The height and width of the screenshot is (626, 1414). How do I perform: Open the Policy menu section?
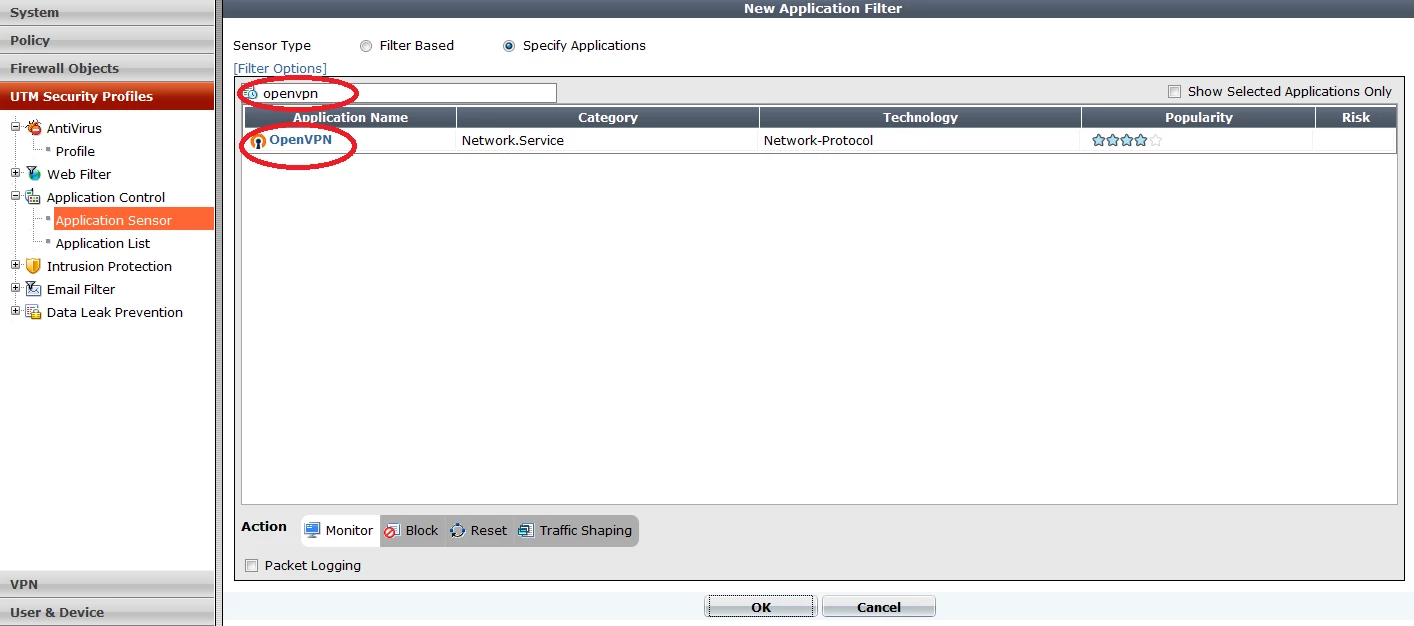click(x=107, y=40)
